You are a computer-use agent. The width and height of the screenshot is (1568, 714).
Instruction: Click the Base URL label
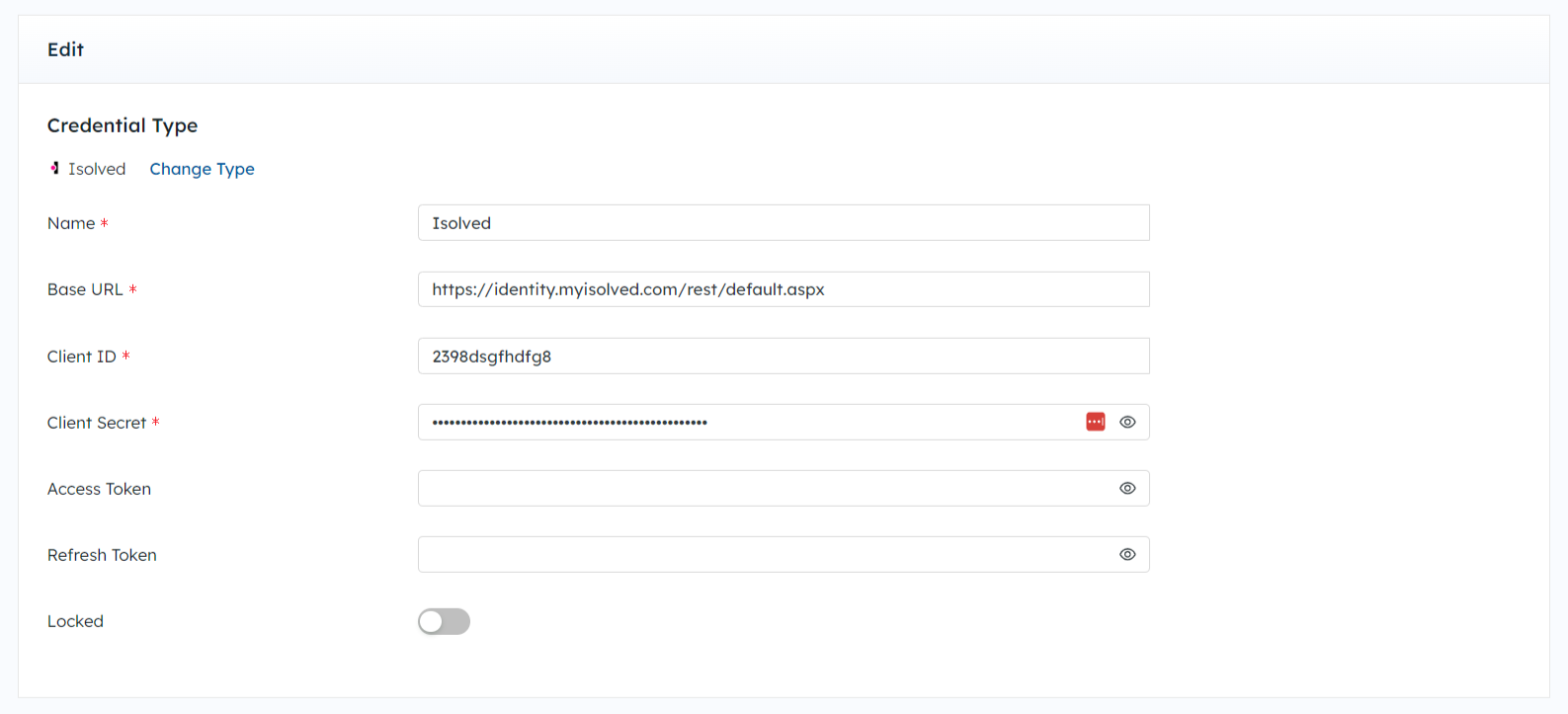(85, 289)
